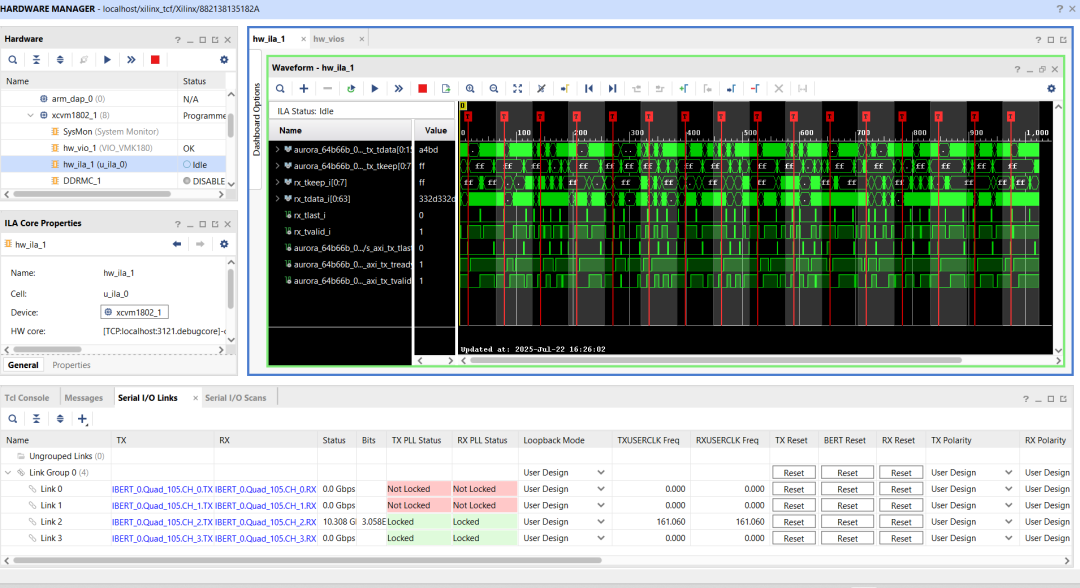Run trigger in Waveform toolbar
Viewport: 1080px width, 588px height.
[x=375, y=89]
